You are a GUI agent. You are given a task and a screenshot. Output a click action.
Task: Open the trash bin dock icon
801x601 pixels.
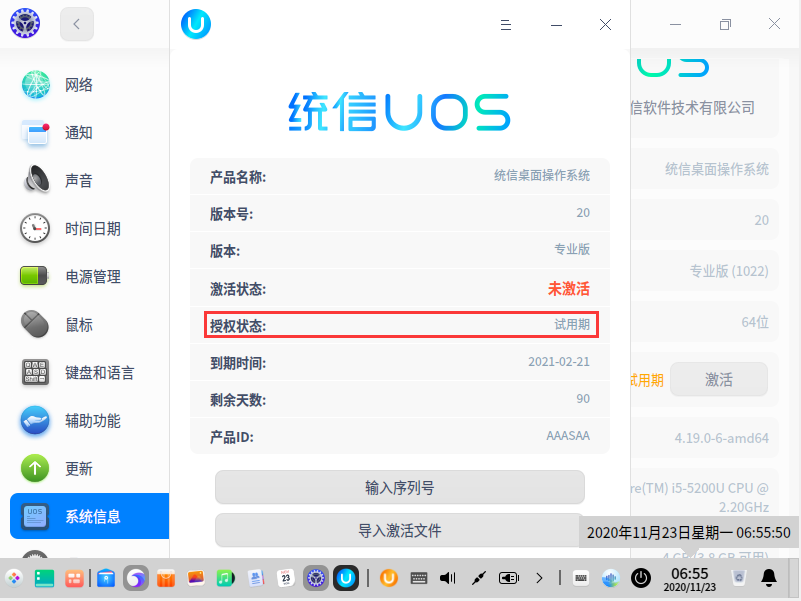coord(739,578)
